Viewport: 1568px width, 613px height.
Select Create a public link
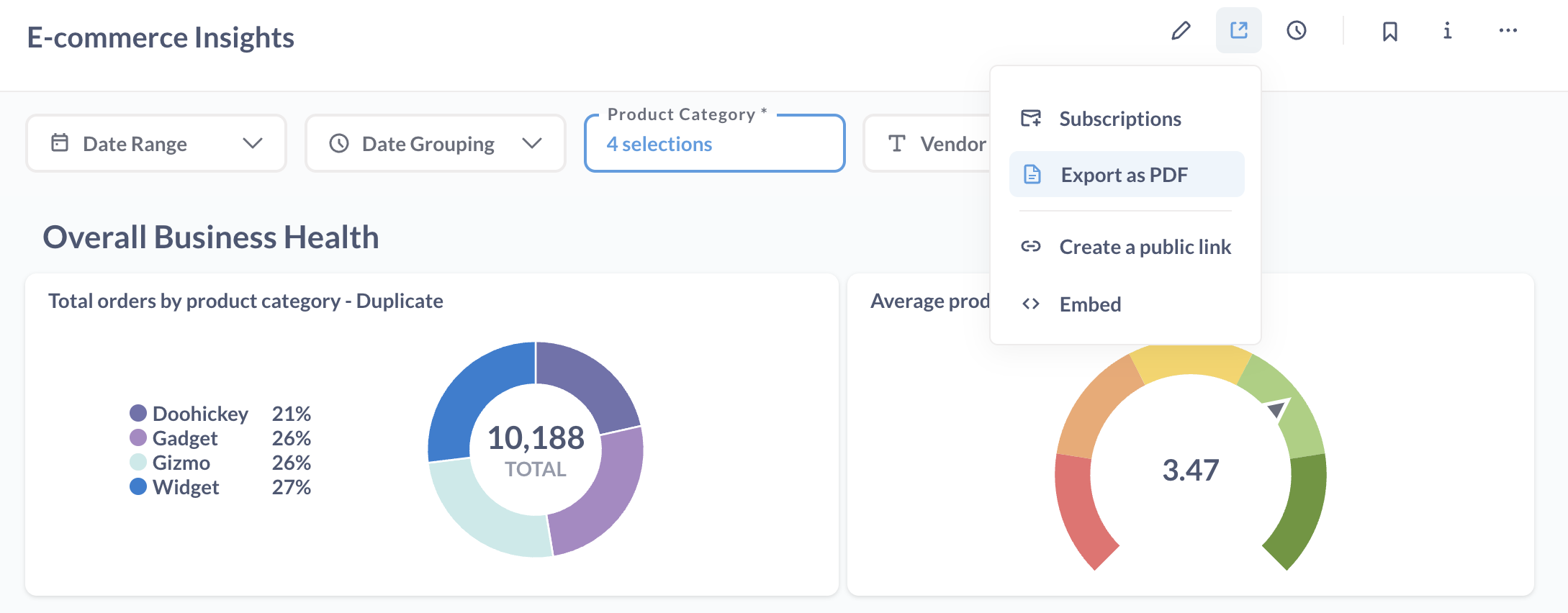click(x=1144, y=247)
